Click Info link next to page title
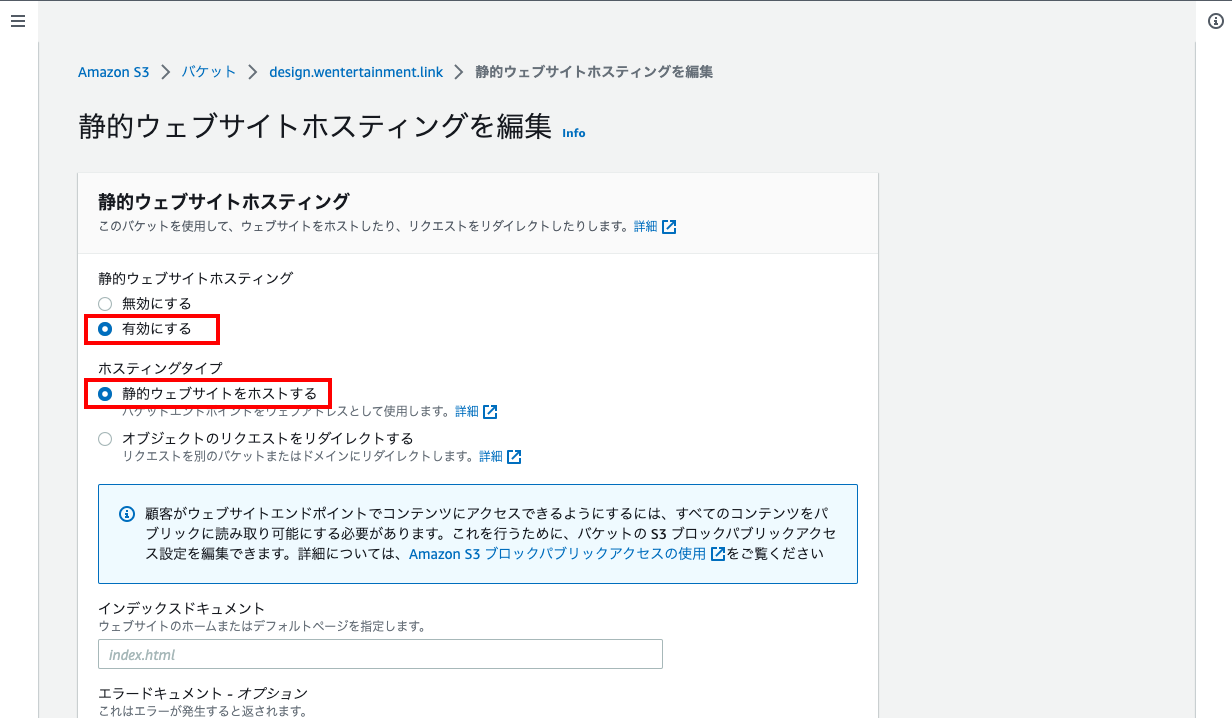The height and width of the screenshot is (718, 1232). click(x=574, y=133)
